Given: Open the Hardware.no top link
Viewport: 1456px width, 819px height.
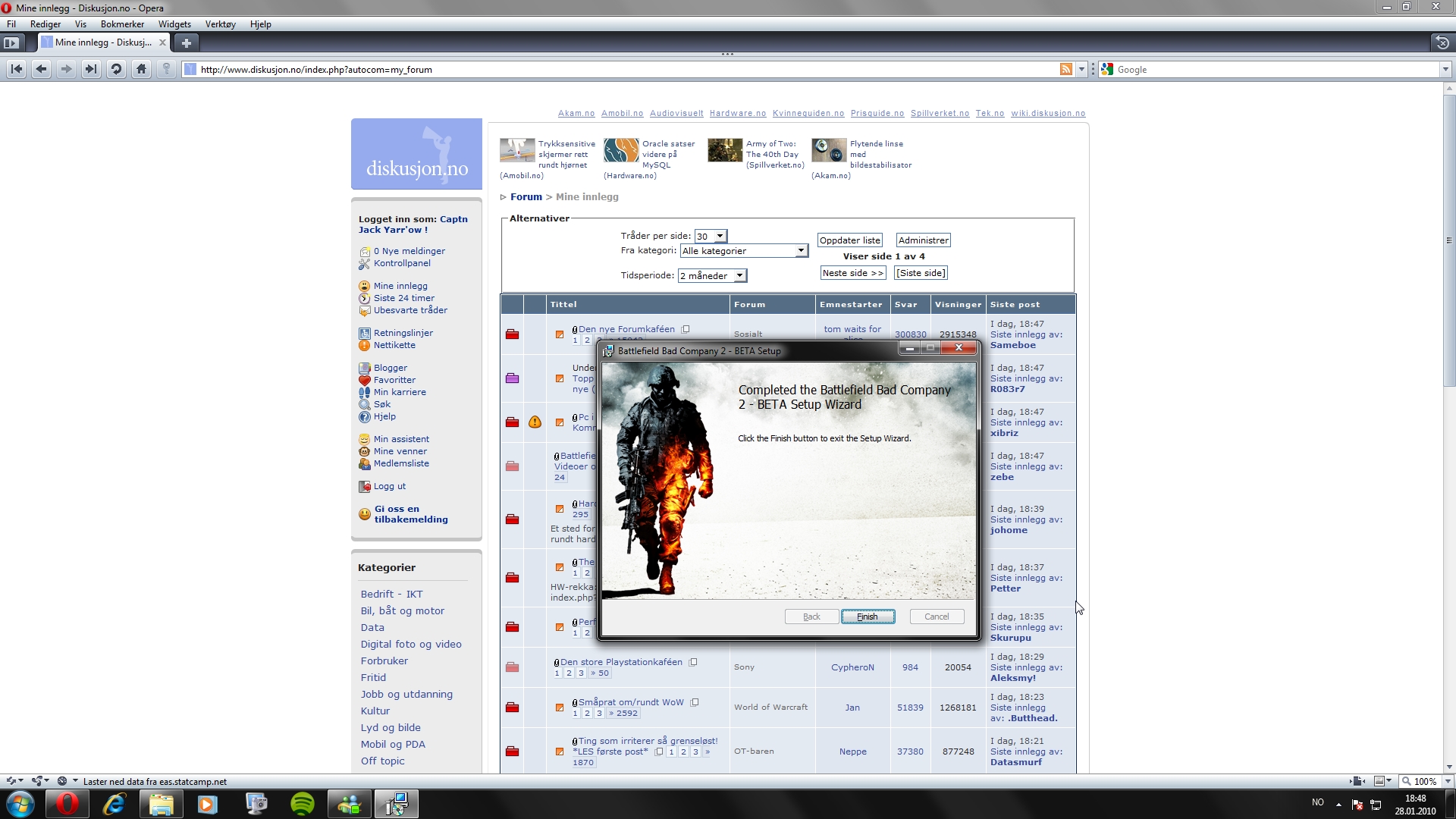Looking at the screenshot, I should (x=737, y=113).
